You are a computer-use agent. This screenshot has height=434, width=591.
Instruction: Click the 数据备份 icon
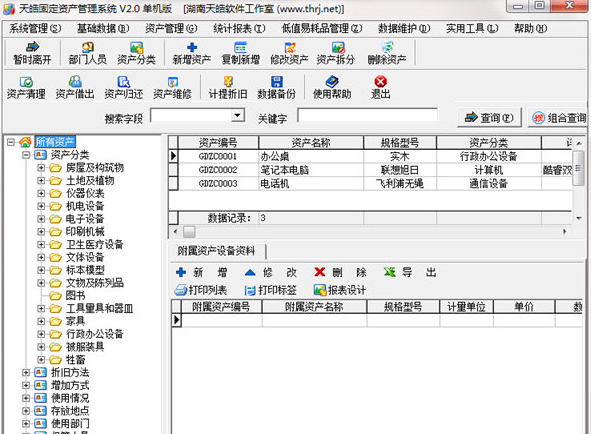[x=277, y=87]
